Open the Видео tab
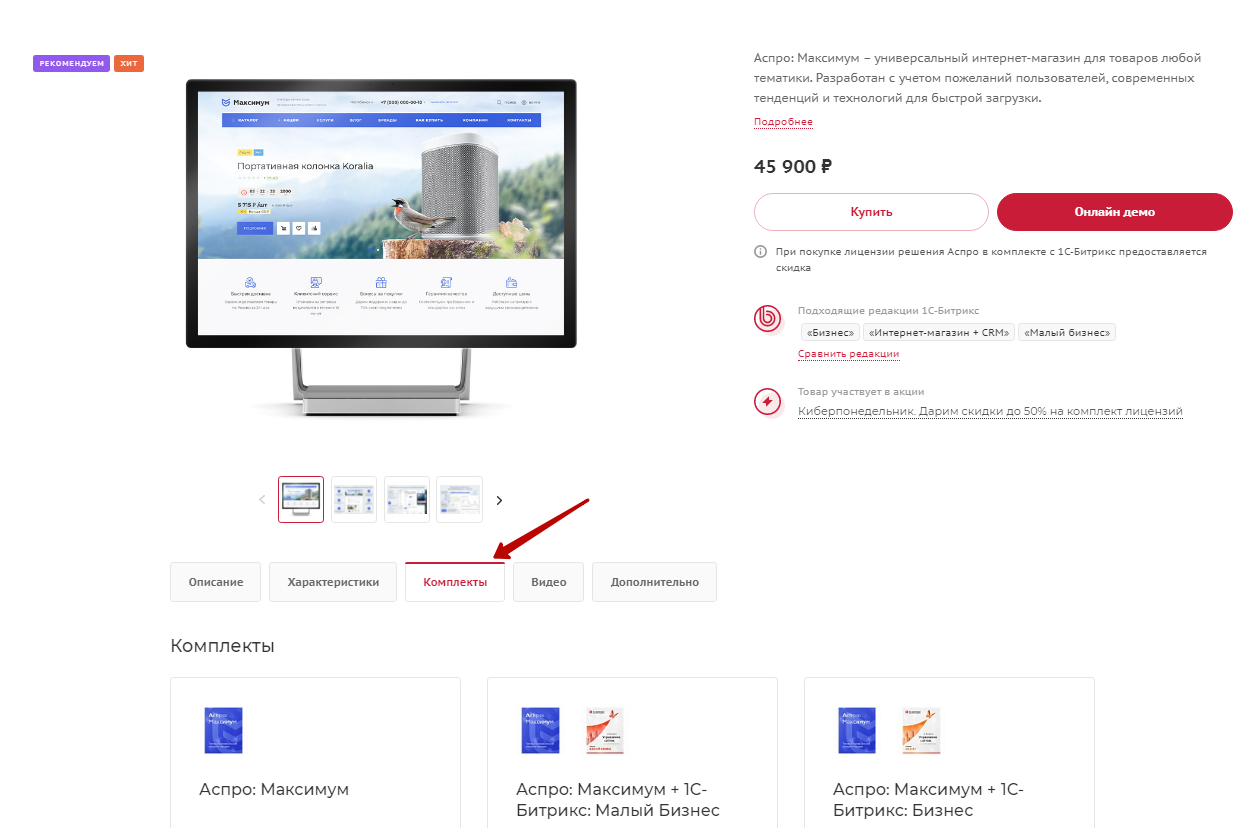Image resolution: width=1254 pixels, height=828 pixels. pos(548,582)
